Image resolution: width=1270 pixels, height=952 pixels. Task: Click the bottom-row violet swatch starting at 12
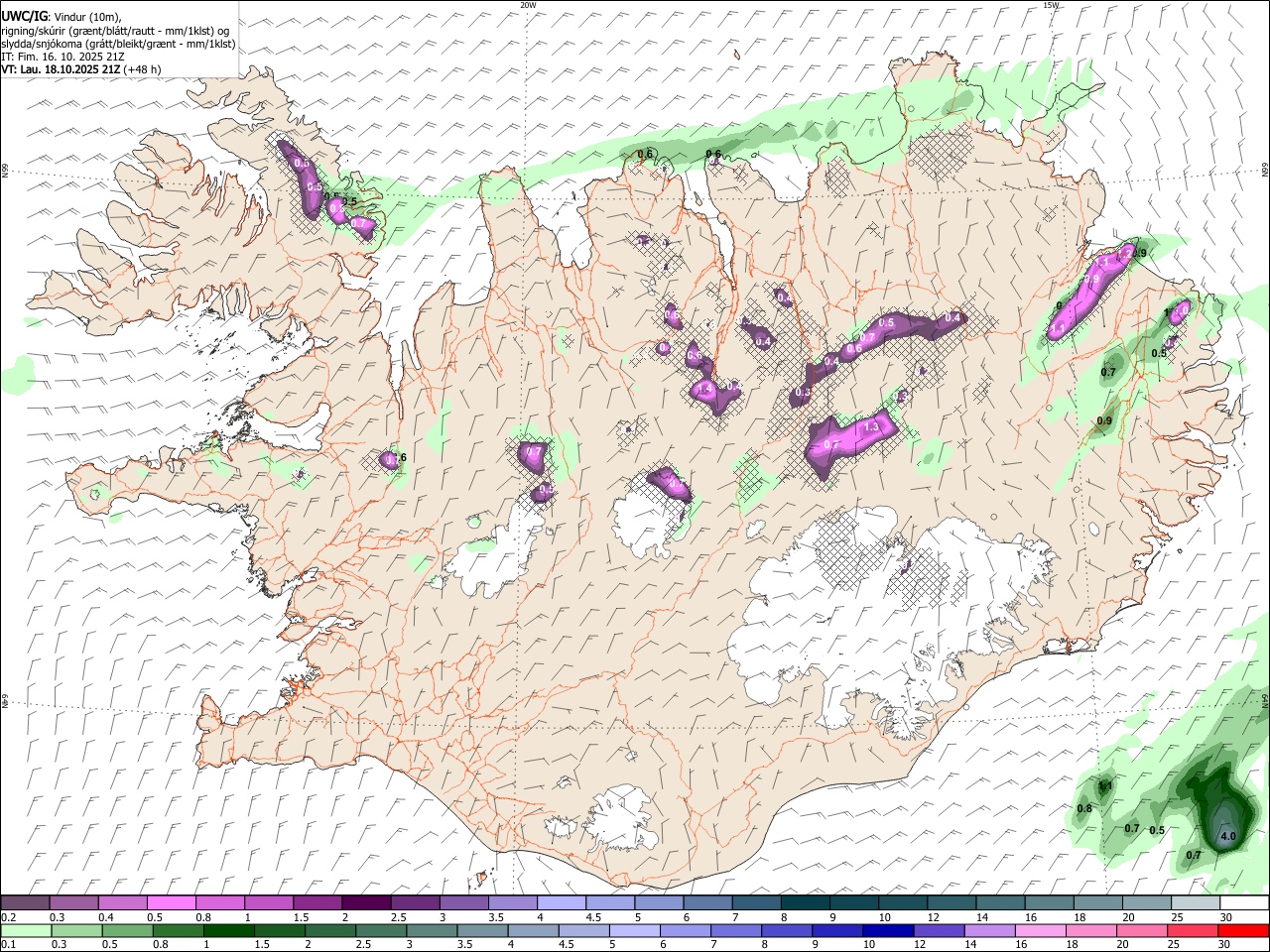[939, 931]
